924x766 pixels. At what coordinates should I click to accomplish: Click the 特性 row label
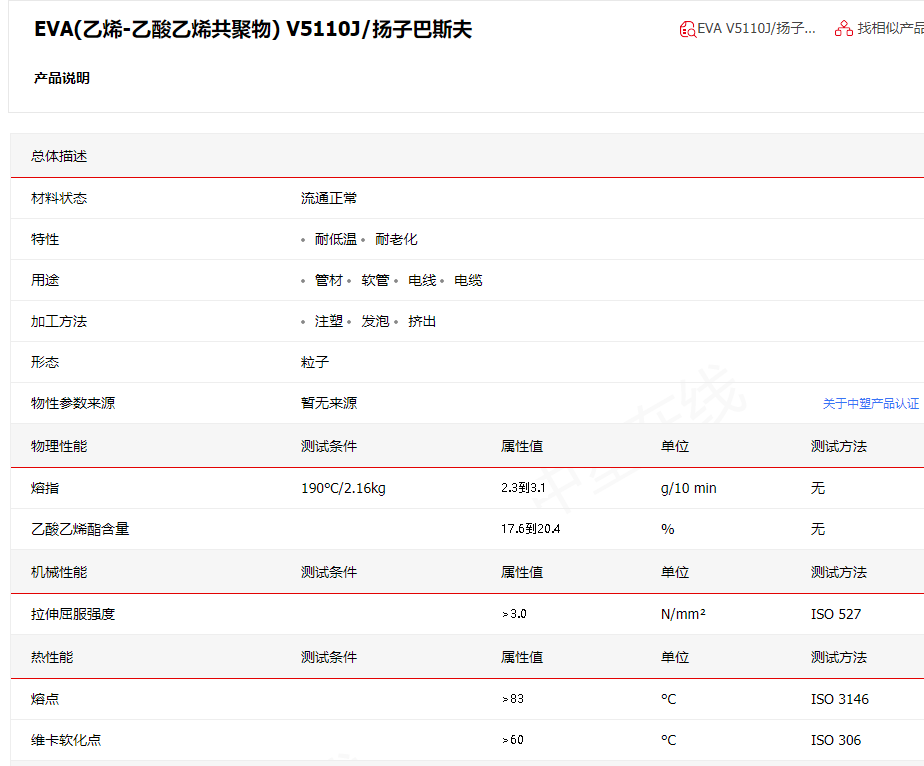click(45, 239)
